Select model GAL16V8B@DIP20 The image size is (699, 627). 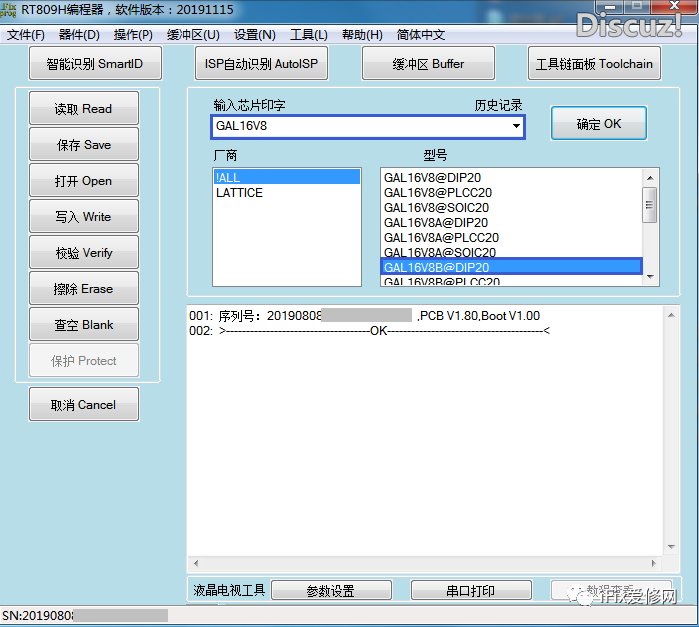(x=511, y=267)
